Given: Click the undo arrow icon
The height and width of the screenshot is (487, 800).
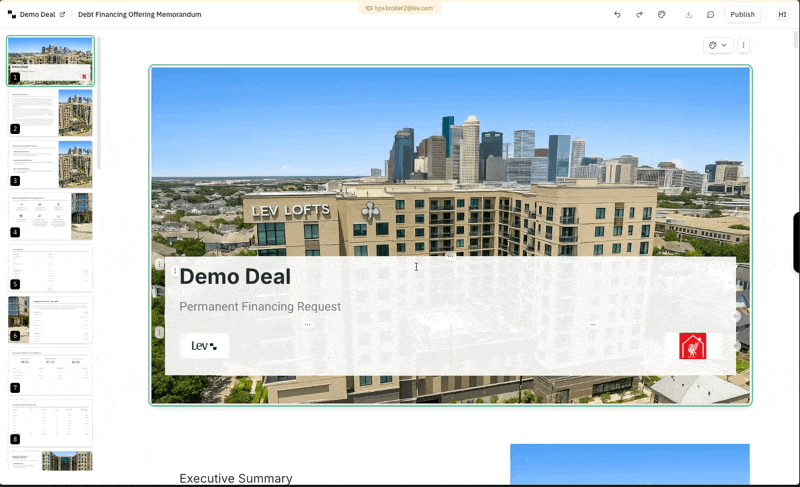Looking at the screenshot, I should point(617,15).
